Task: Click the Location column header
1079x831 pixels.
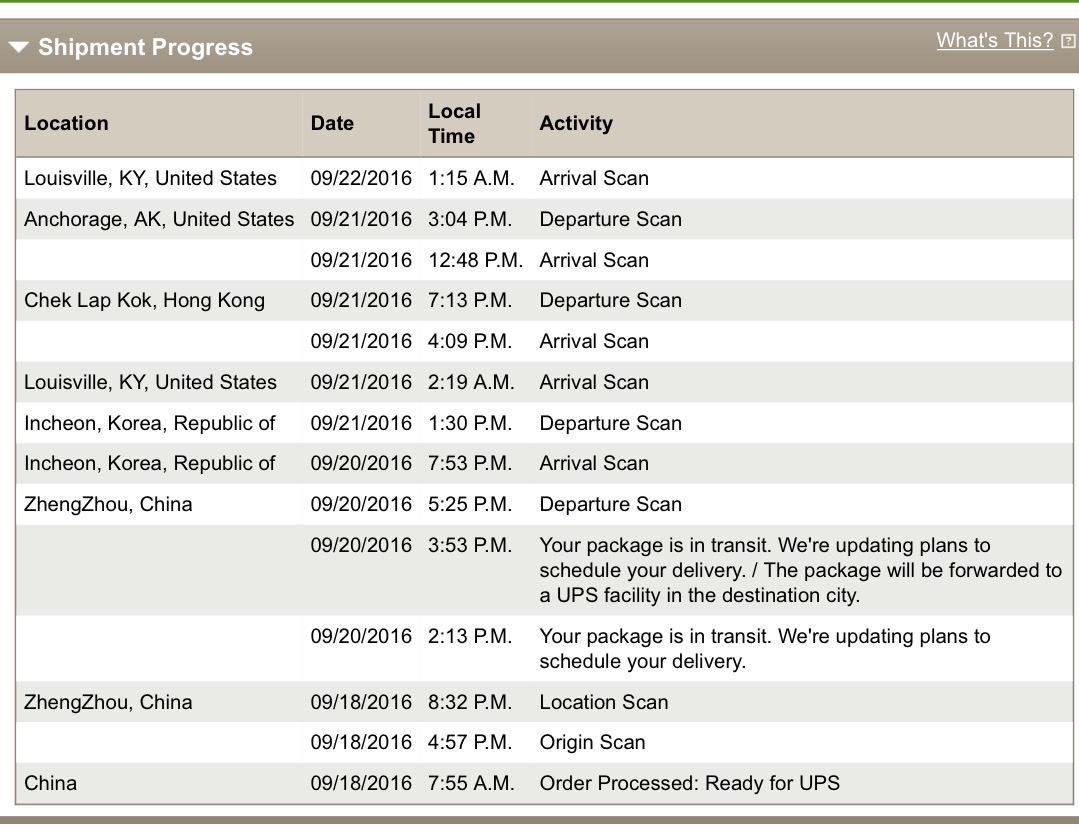Action: point(66,123)
